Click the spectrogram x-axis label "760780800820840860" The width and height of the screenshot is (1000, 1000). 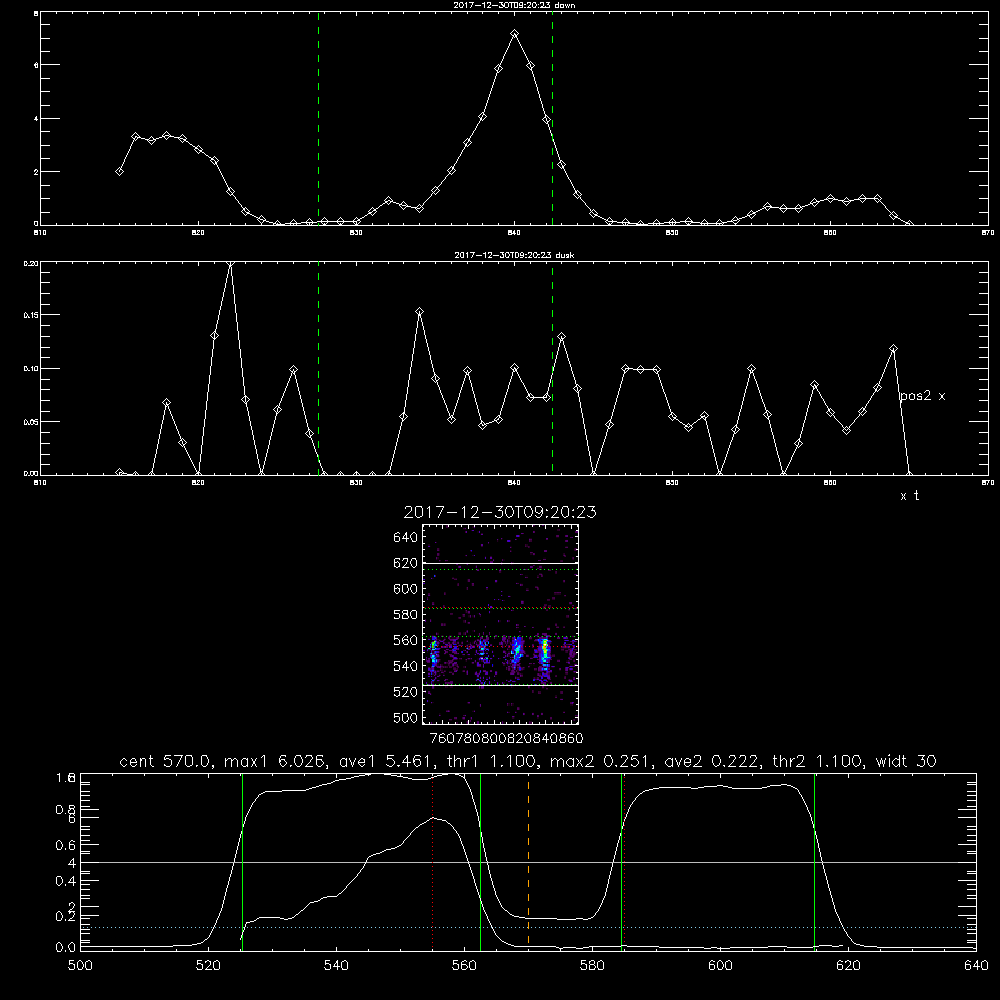(506, 739)
